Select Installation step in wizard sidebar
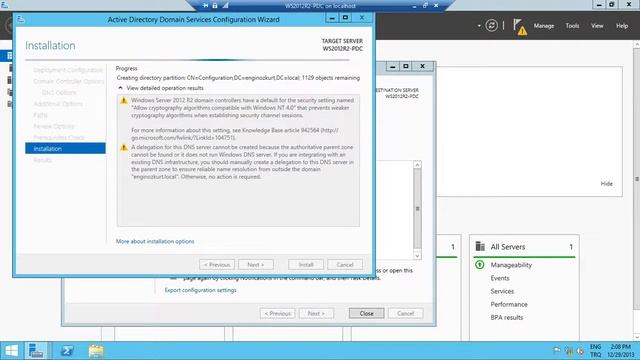 tap(65, 149)
